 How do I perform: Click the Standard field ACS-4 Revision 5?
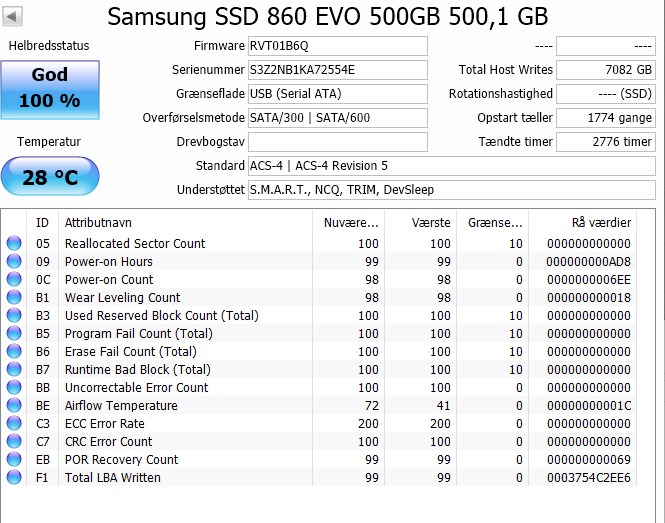point(452,166)
